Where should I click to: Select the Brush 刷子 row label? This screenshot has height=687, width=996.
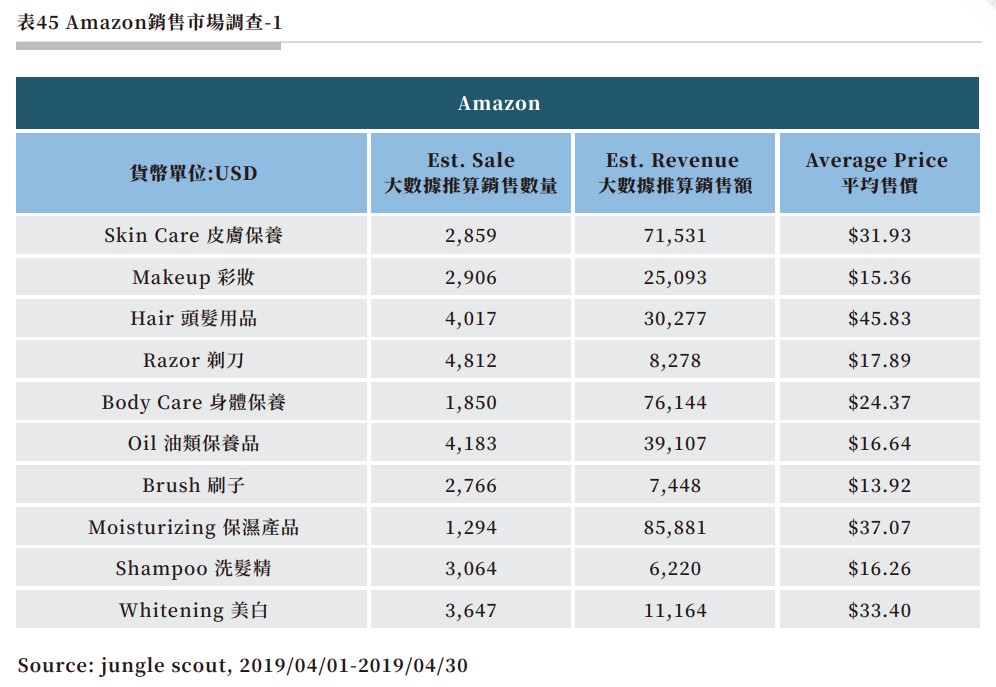click(190, 485)
